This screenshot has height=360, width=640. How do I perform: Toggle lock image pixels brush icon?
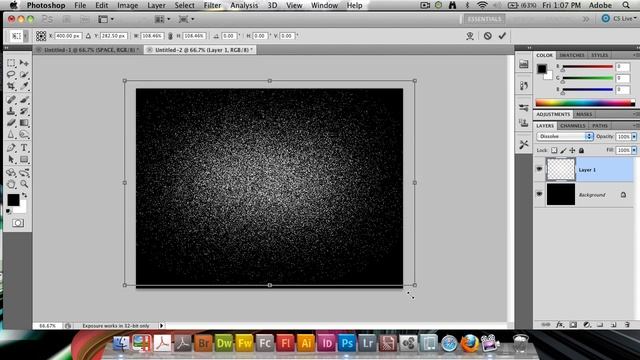click(563, 150)
